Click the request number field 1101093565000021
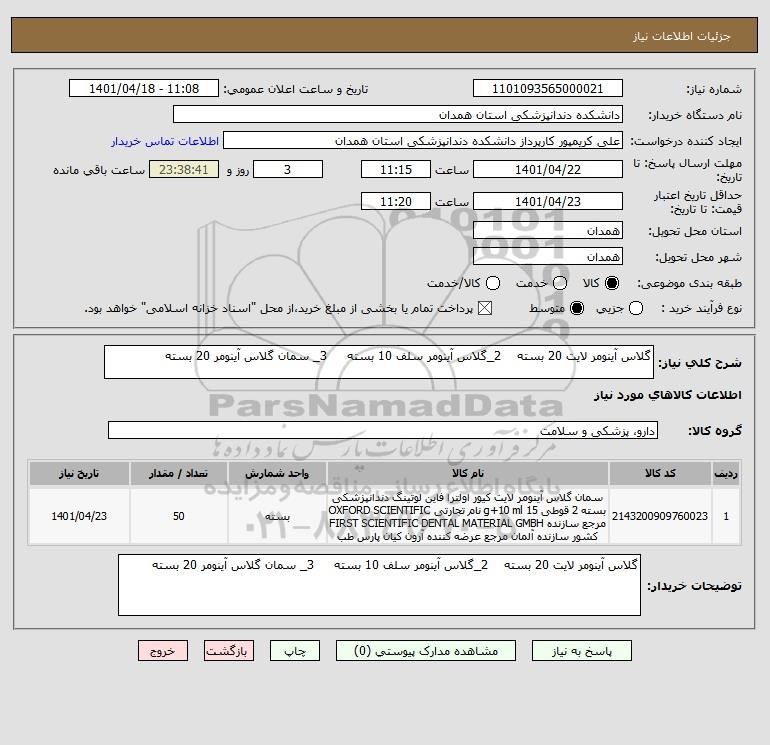 click(548, 88)
